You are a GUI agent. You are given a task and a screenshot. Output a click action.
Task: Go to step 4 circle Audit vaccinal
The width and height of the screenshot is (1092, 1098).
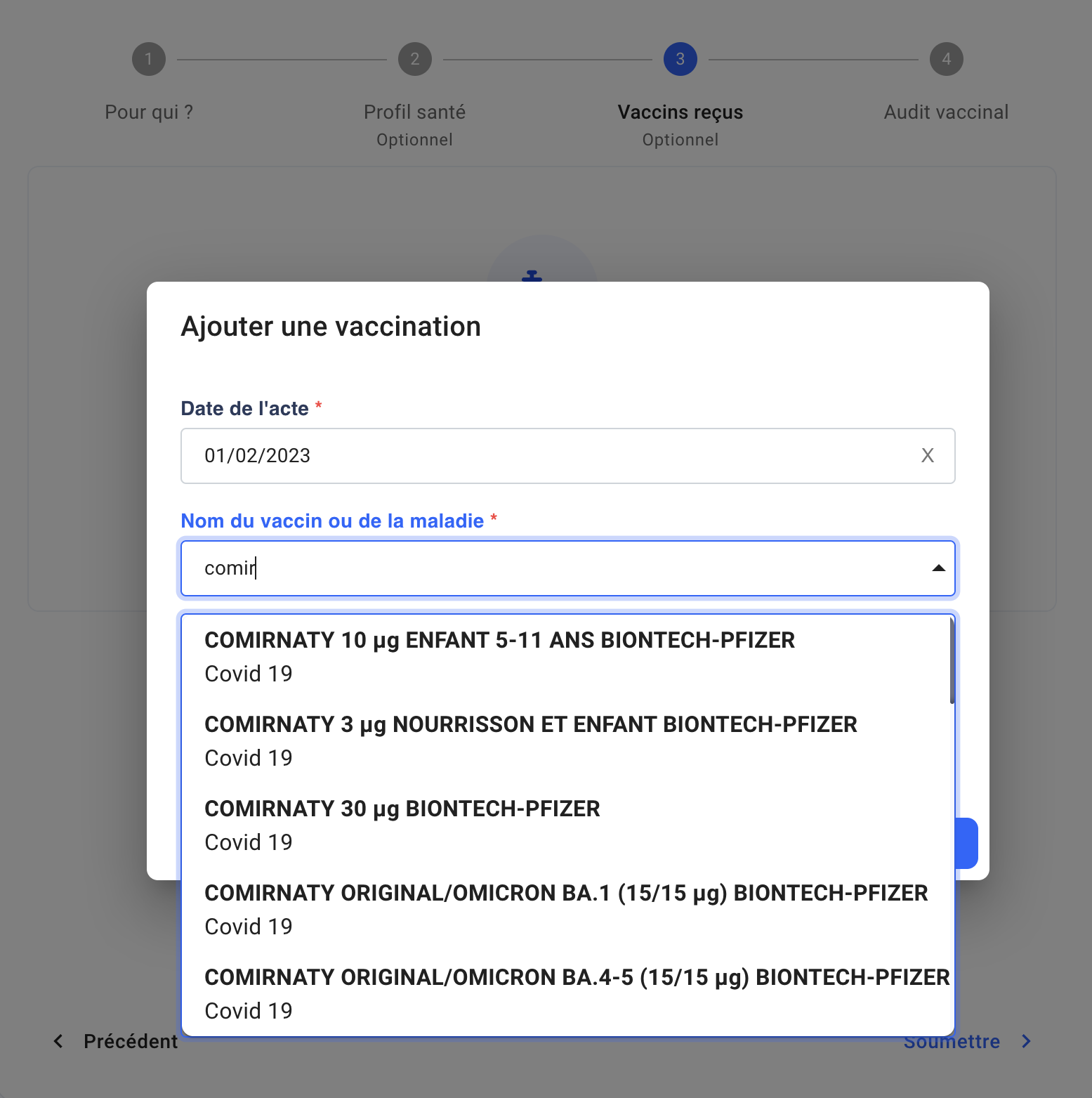(x=947, y=59)
